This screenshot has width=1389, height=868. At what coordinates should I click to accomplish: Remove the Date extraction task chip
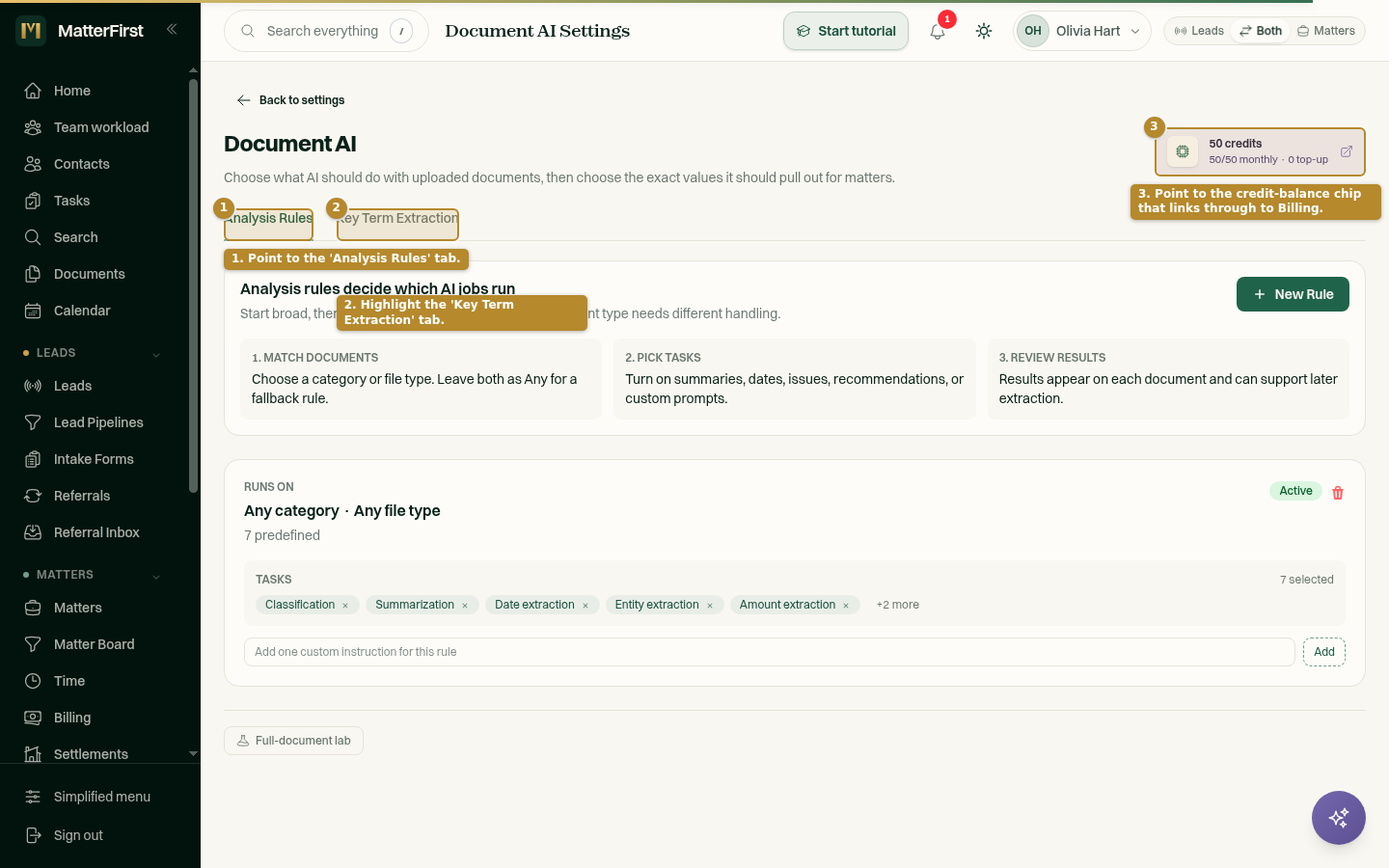coord(586,606)
